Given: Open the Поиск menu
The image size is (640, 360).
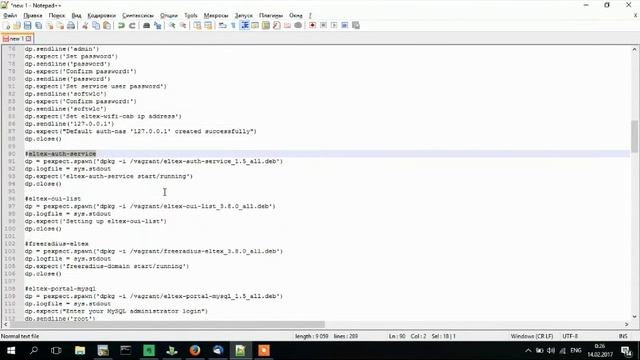Looking at the screenshot, I should [x=57, y=16].
